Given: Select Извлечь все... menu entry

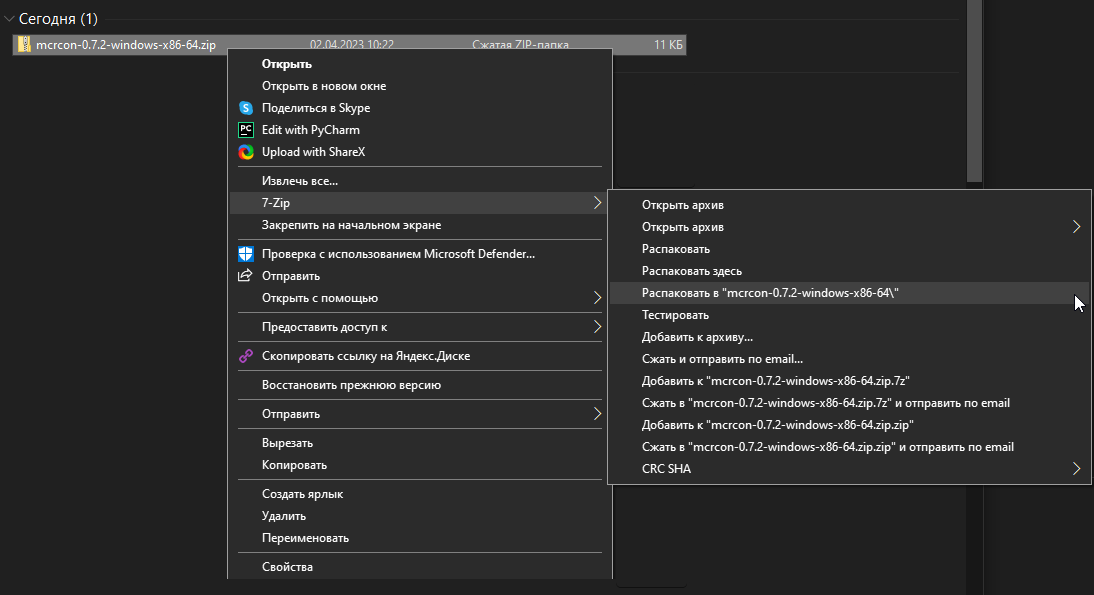Looking at the screenshot, I should [300, 181].
